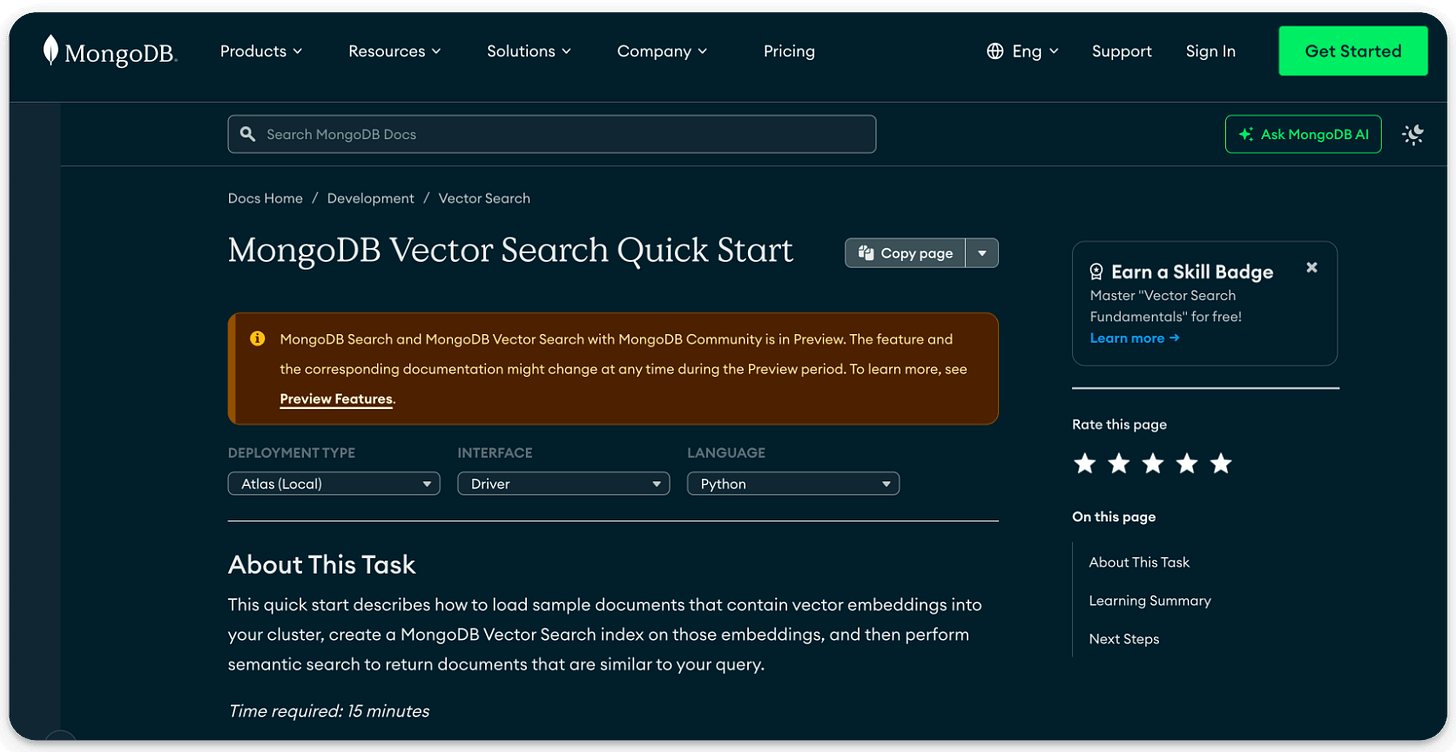Click the info icon in Preview banner

(257, 339)
